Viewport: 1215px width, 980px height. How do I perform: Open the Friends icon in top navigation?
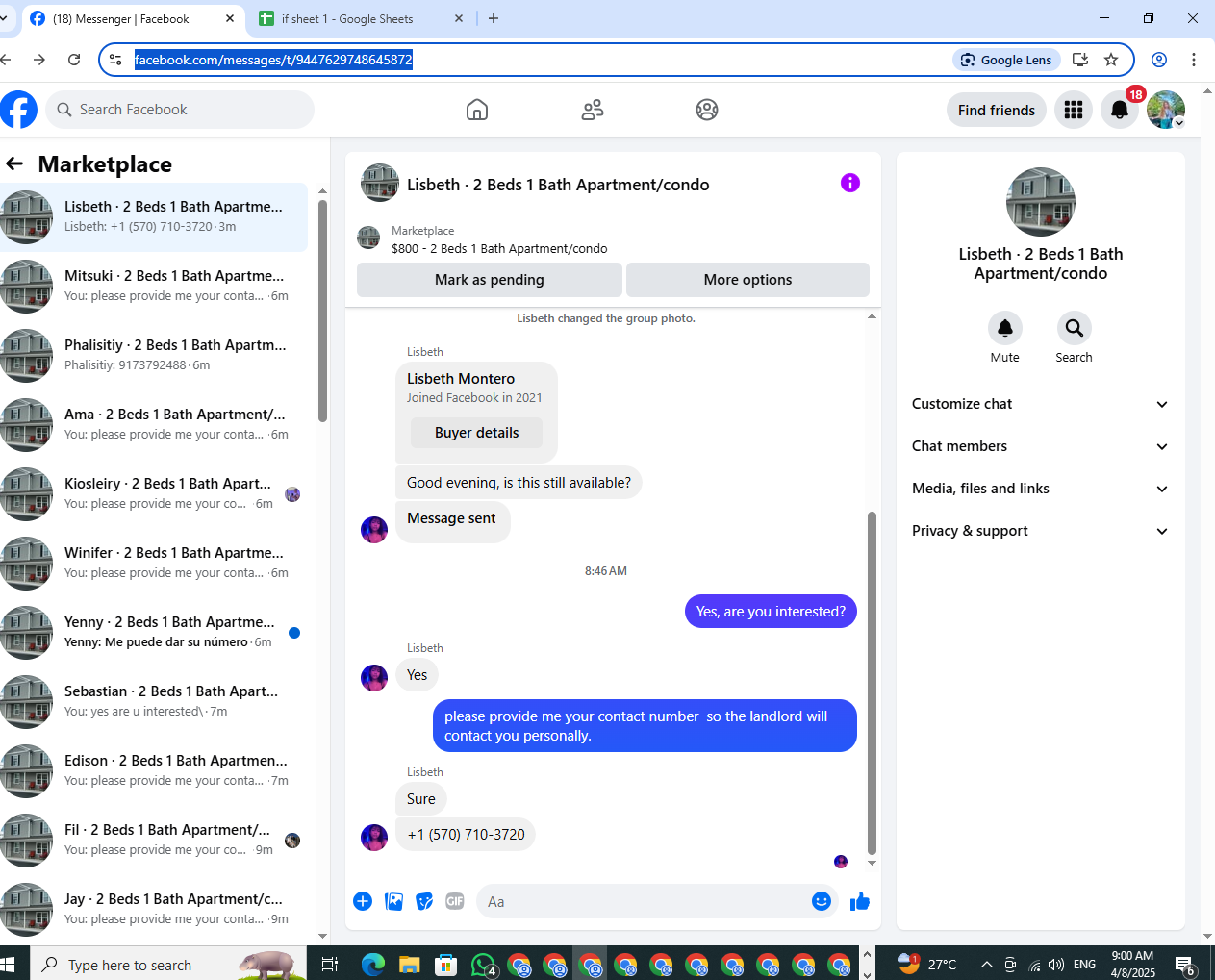click(593, 110)
